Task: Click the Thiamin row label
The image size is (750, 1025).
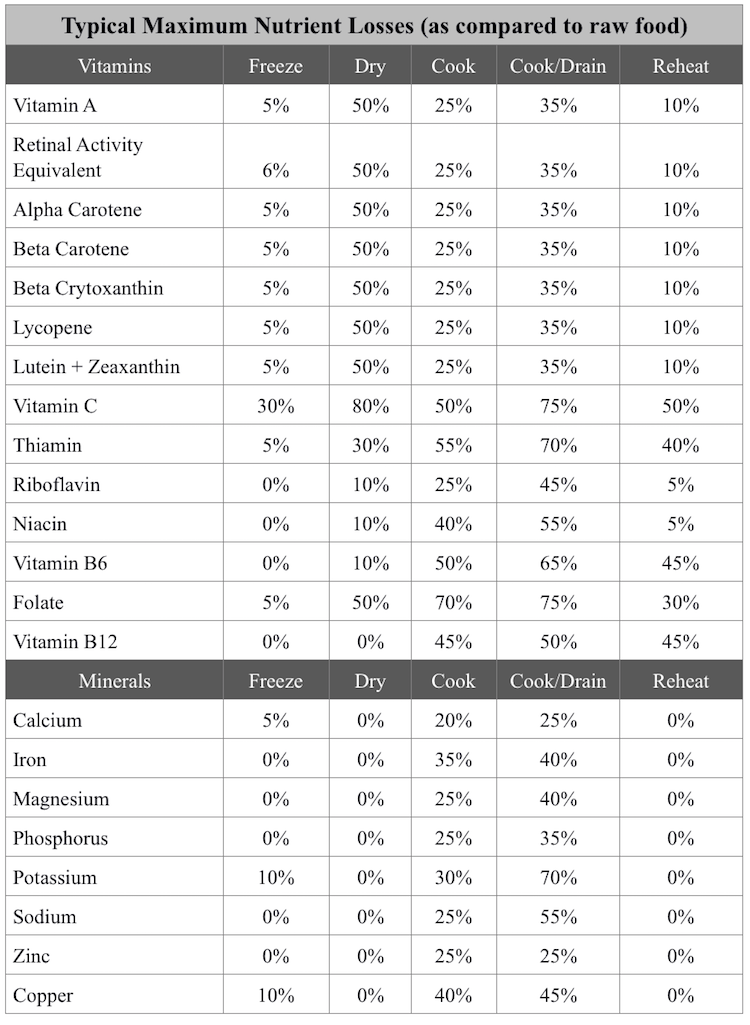Action: pyautogui.click(x=47, y=445)
